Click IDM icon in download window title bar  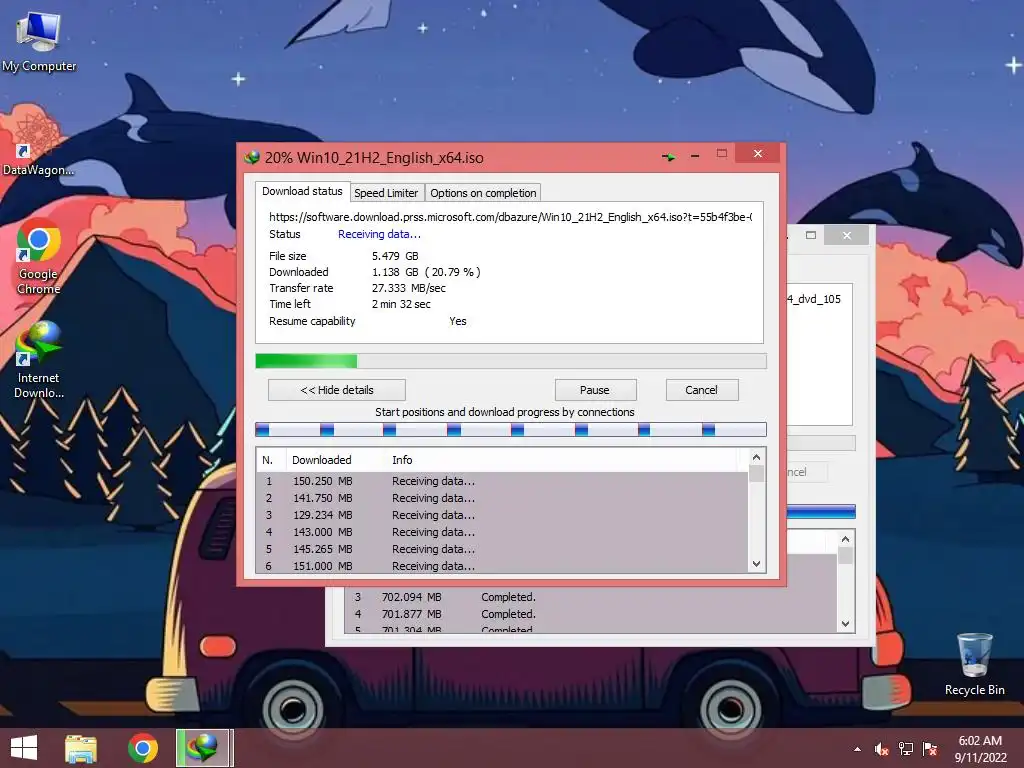252,157
